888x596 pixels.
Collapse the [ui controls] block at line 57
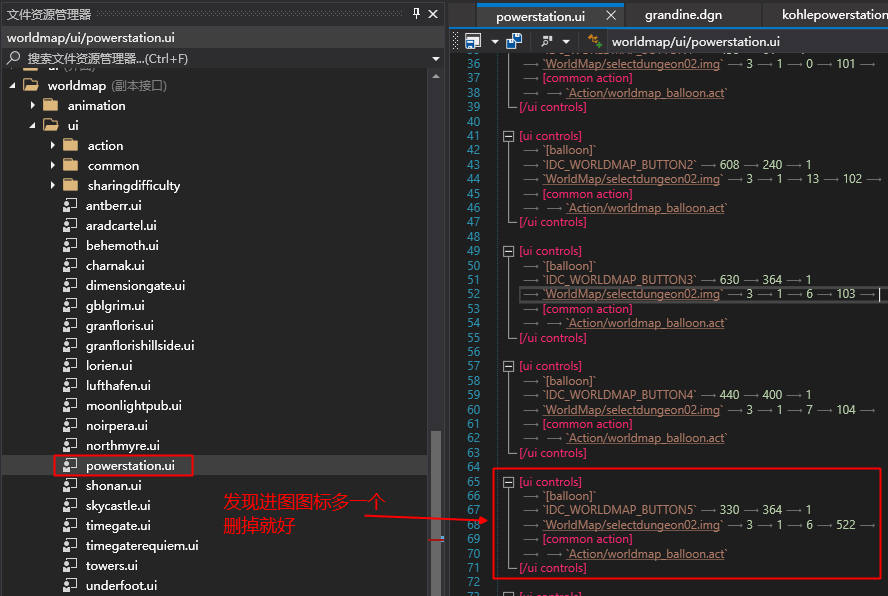[508, 367]
